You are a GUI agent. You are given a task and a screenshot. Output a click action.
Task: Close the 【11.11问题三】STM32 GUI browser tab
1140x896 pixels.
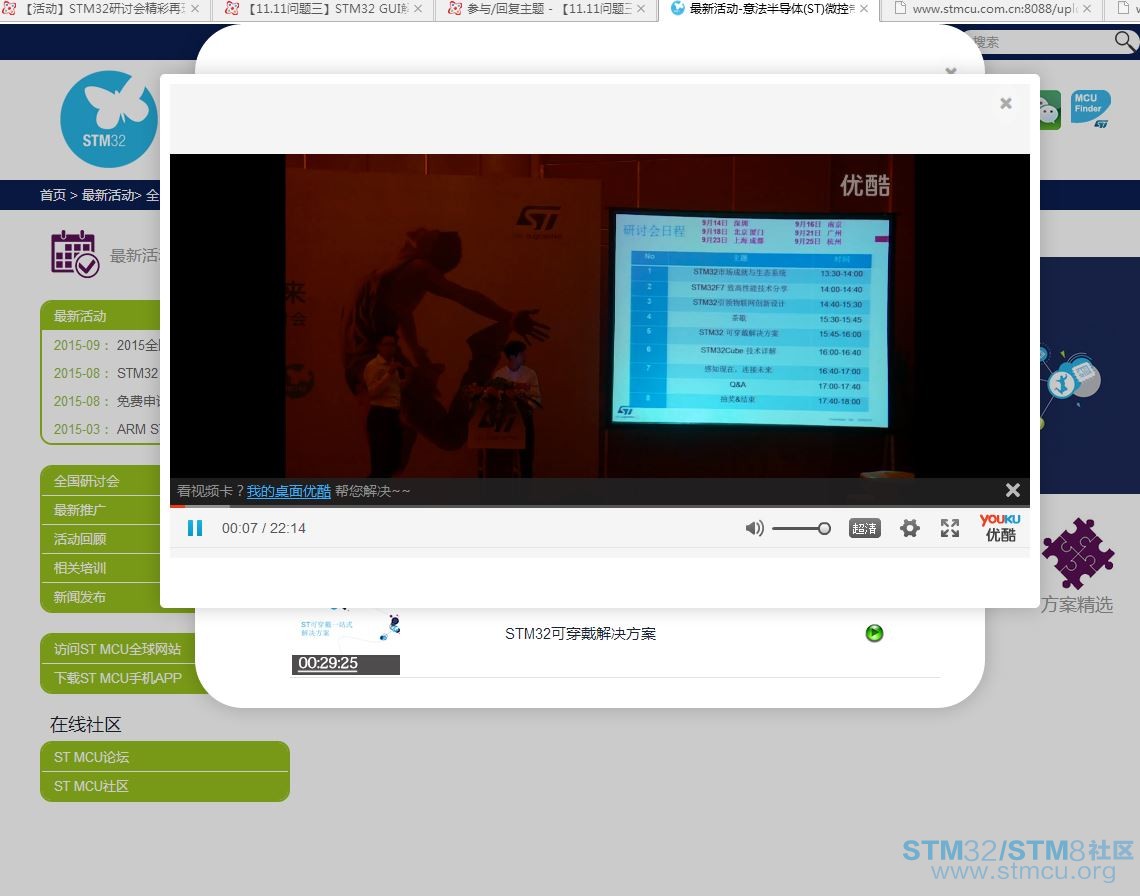coord(417,9)
